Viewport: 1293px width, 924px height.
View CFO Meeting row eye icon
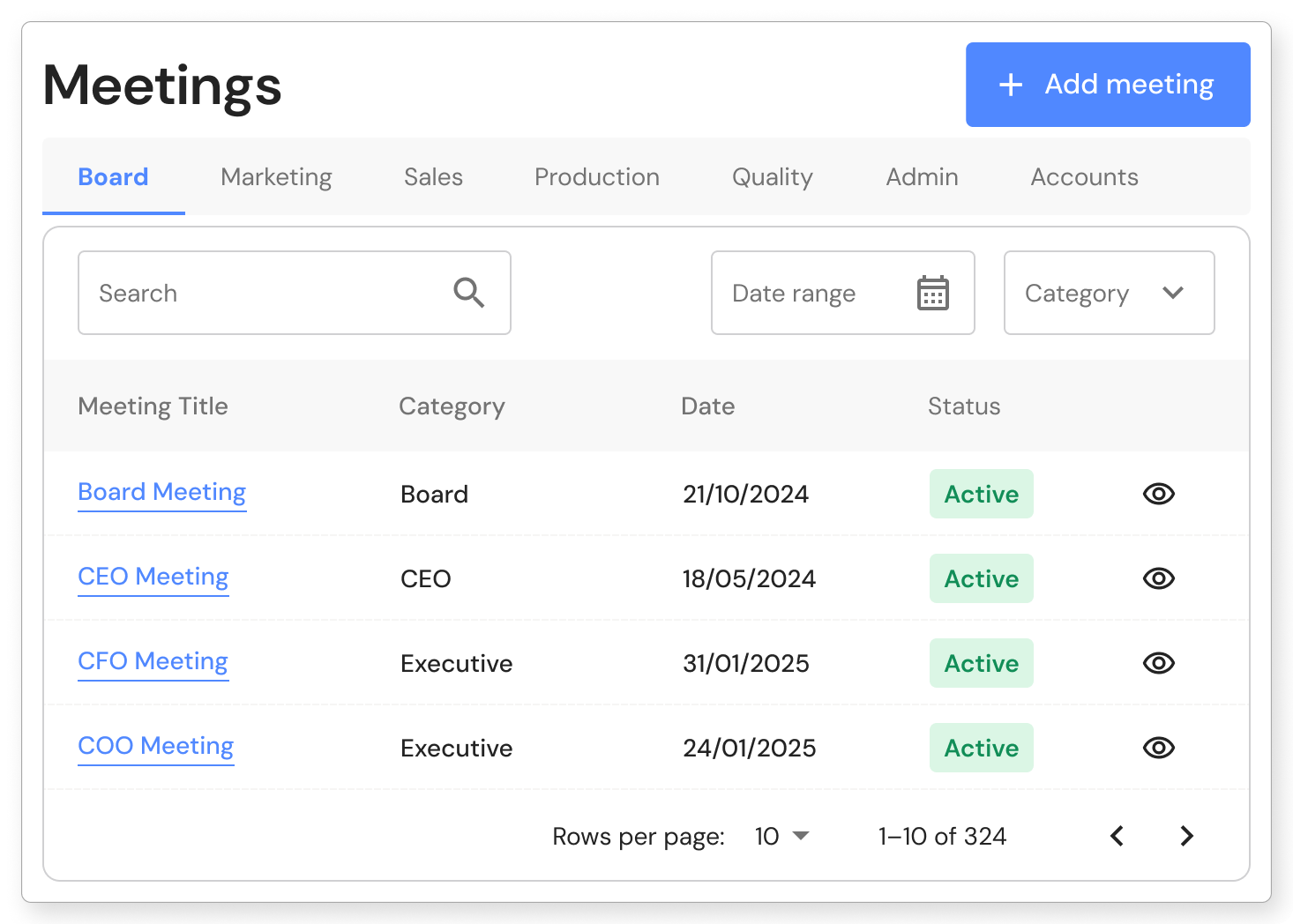click(x=1158, y=663)
